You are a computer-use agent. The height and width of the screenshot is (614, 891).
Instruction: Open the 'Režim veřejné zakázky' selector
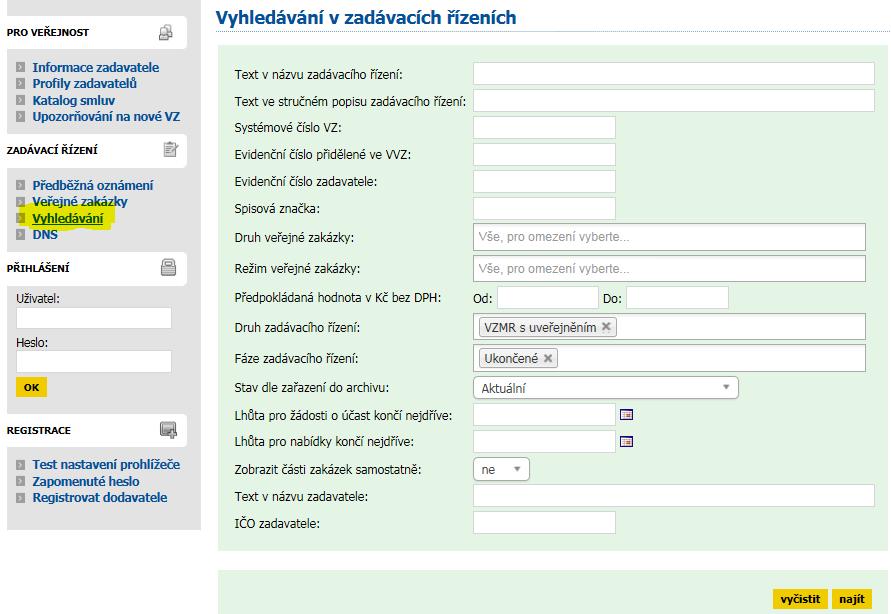(x=669, y=268)
